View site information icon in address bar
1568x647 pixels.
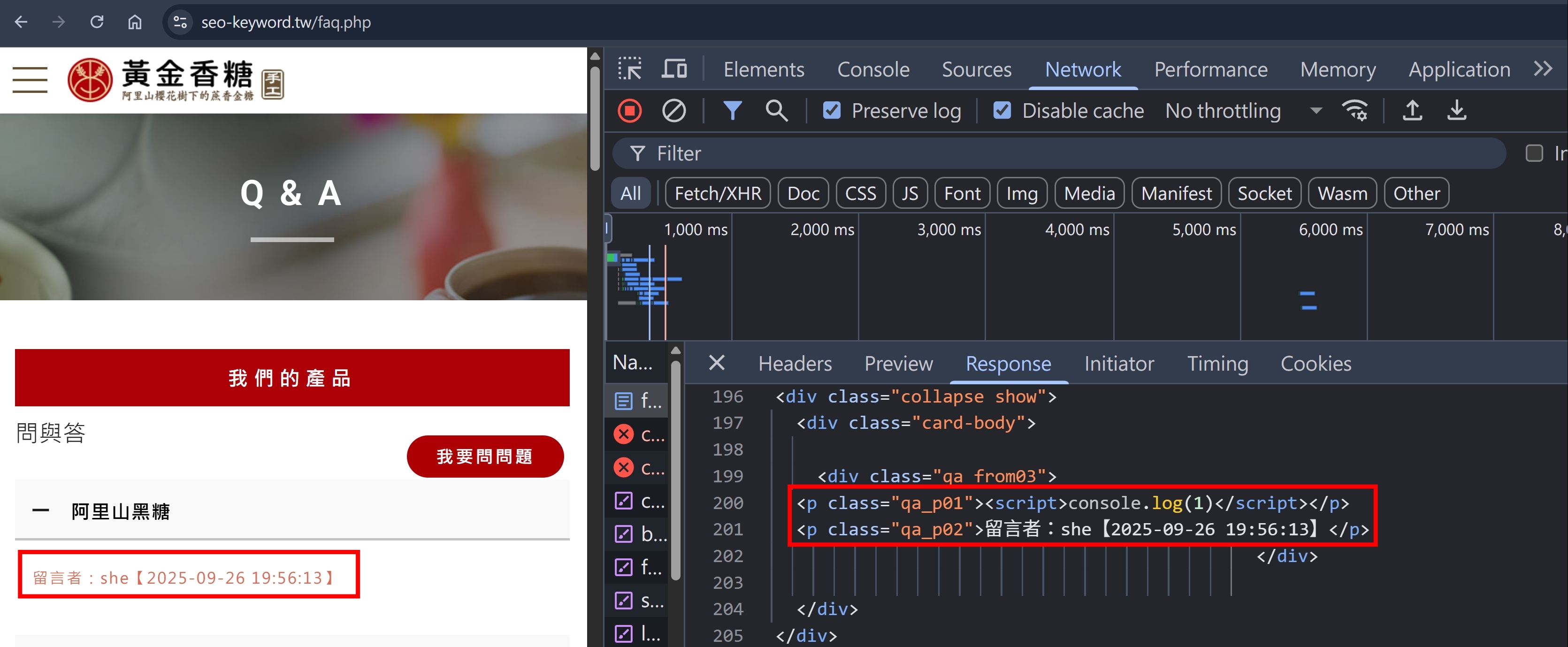[180, 23]
